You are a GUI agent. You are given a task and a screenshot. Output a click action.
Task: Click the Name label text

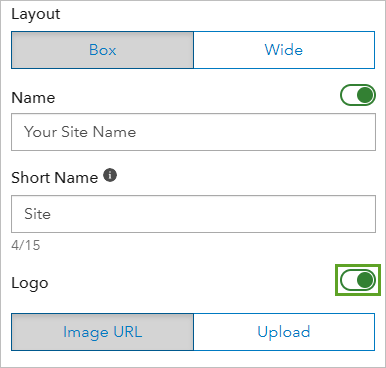[x=33, y=98]
